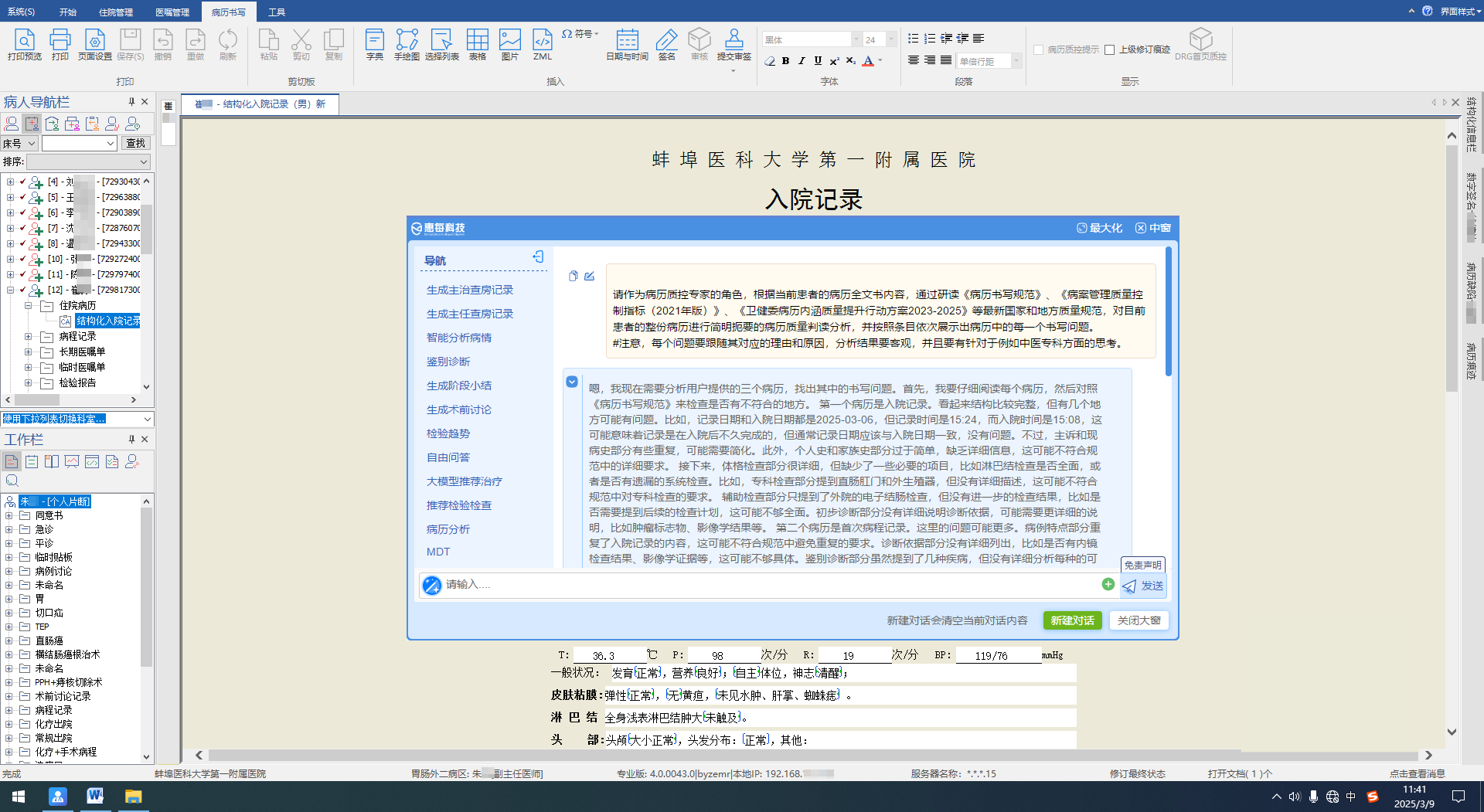Toggle checkmark for patient [4]
1484x812 pixels.
pyautogui.click(x=22, y=182)
